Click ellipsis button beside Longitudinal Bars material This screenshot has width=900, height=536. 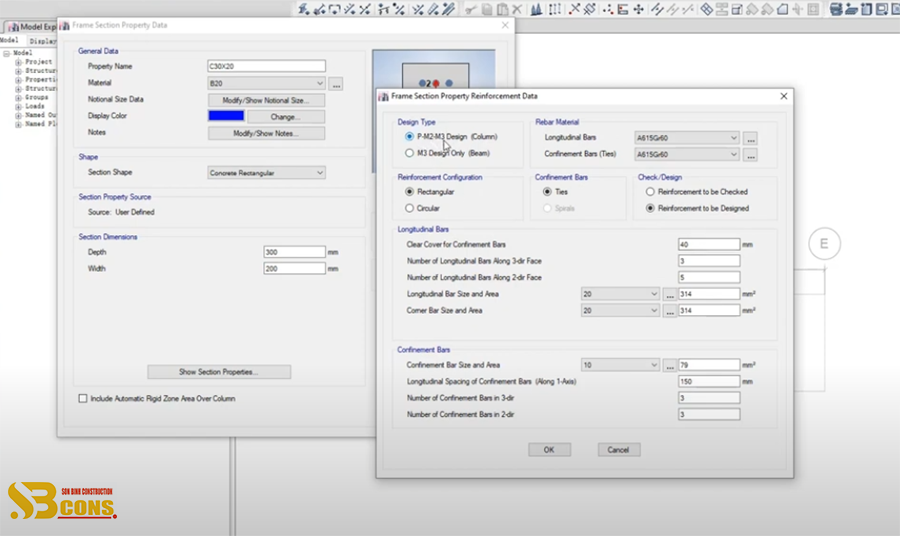coord(750,138)
